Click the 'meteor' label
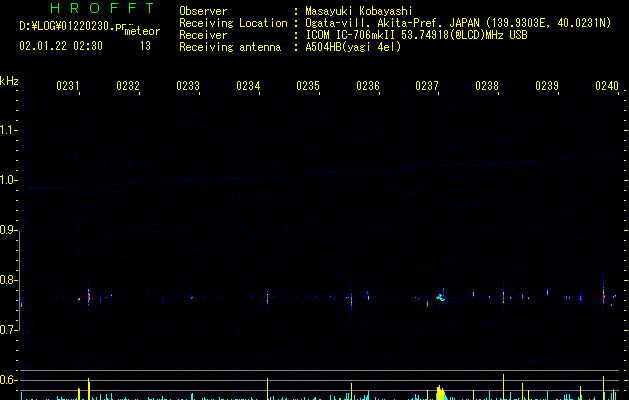 [x=142, y=31]
